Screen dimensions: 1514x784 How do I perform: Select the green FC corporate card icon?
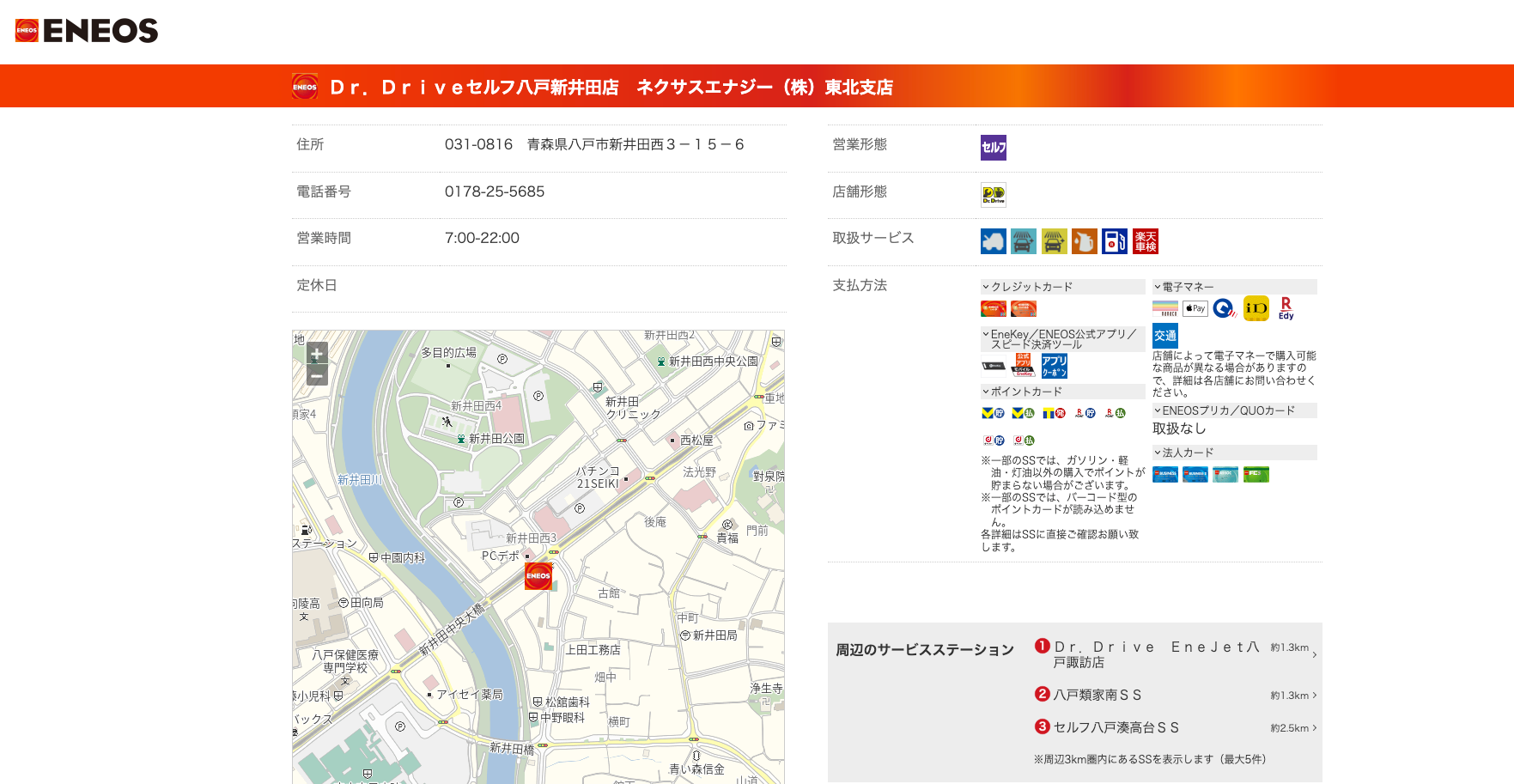pyautogui.click(x=1256, y=474)
